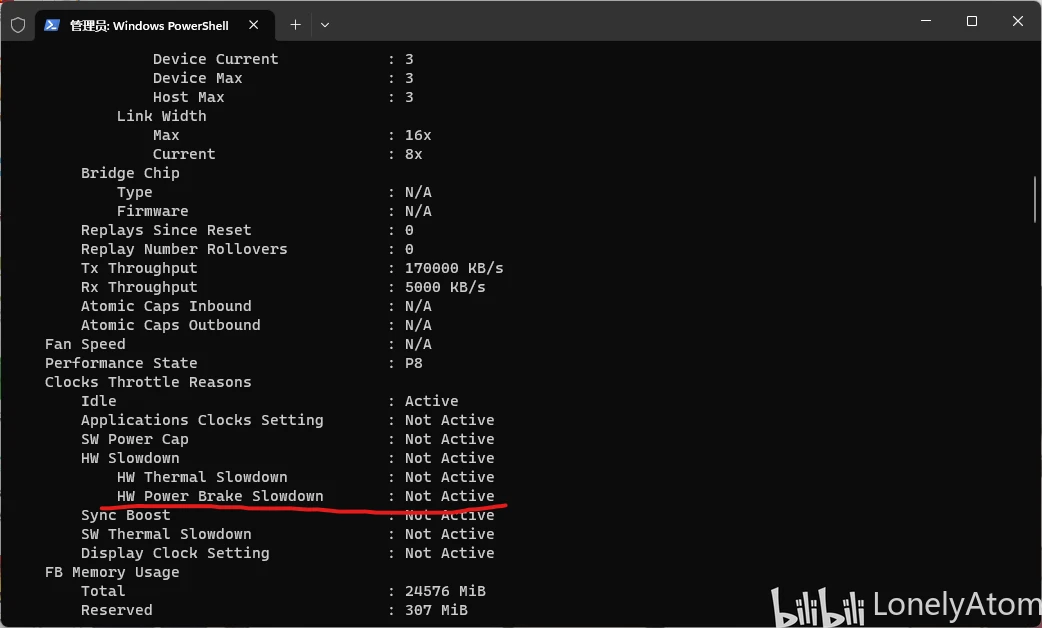Click the 'Fan Speed' label
Viewport: 1042px width, 628px height.
point(85,345)
